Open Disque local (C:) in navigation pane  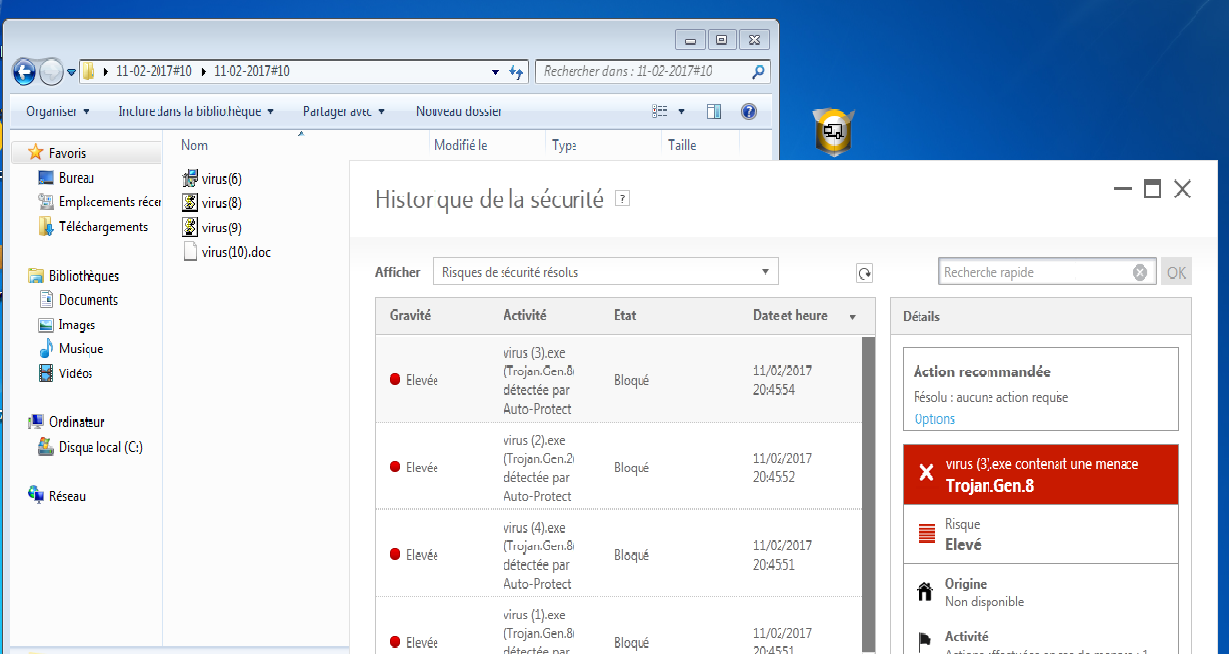[90, 447]
